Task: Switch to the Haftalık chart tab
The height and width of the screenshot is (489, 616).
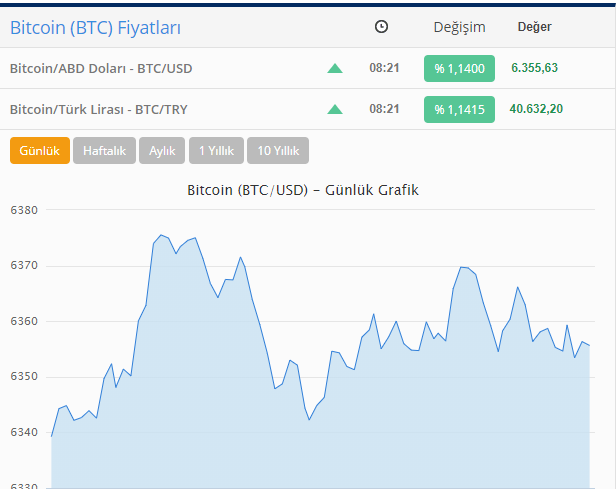Action: click(104, 150)
